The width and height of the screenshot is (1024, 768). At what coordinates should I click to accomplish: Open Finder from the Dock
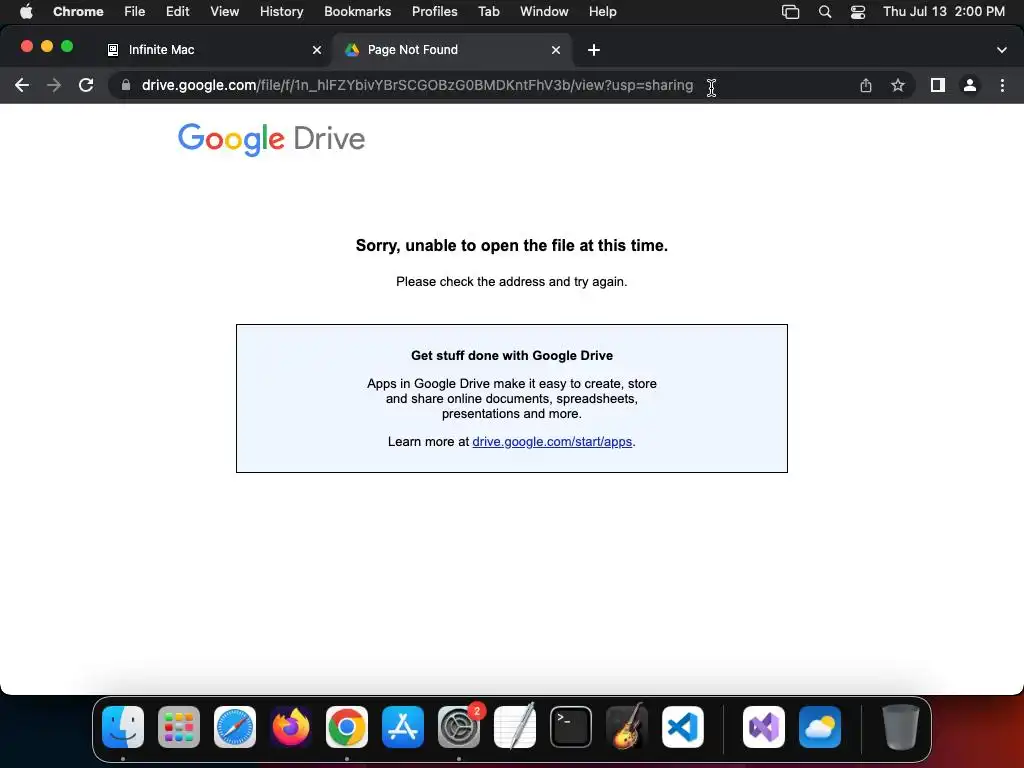[x=123, y=727]
